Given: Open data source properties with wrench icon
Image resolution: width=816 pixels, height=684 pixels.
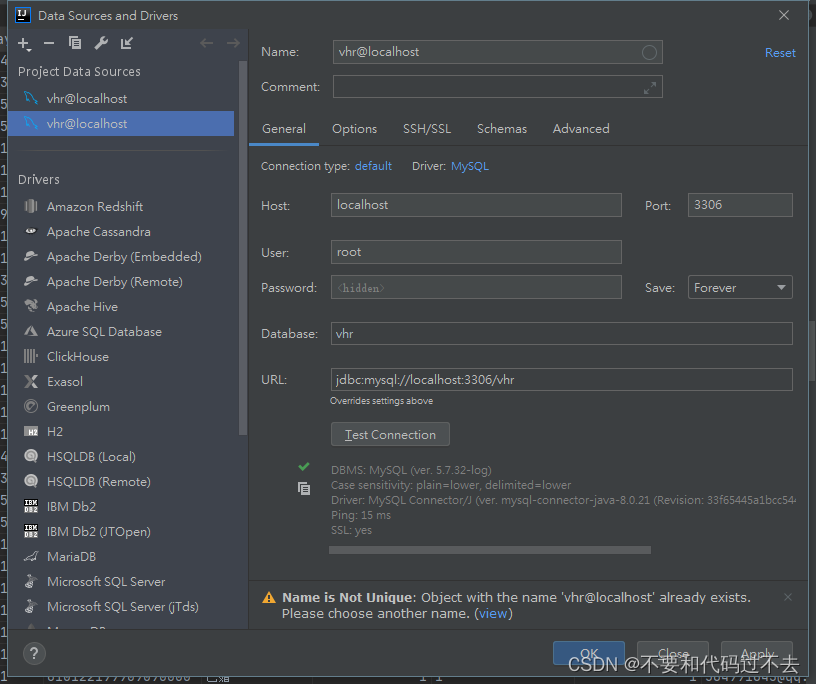Looking at the screenshot, I should pyautogui.click(x=100, y=44).
